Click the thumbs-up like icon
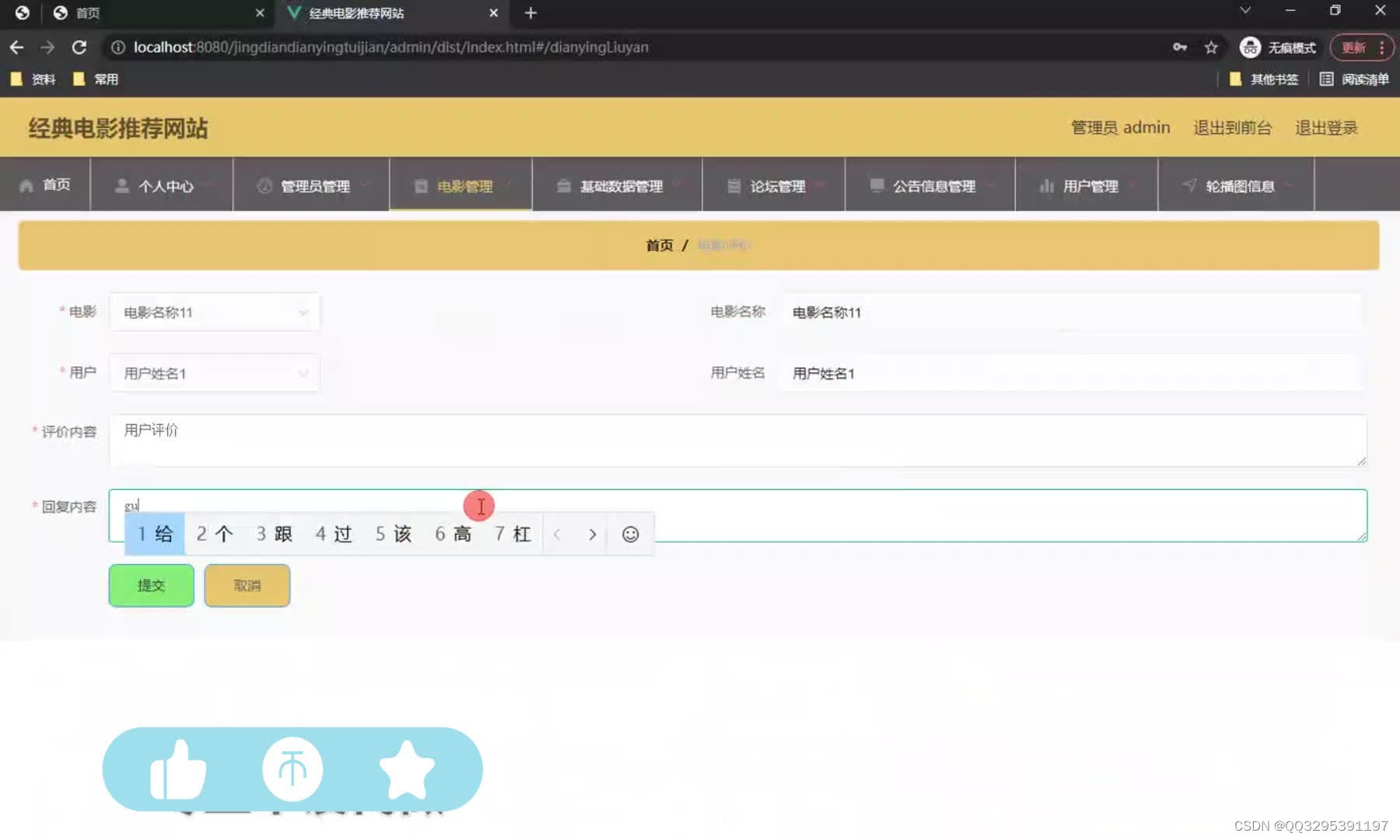 click(178, 769)
